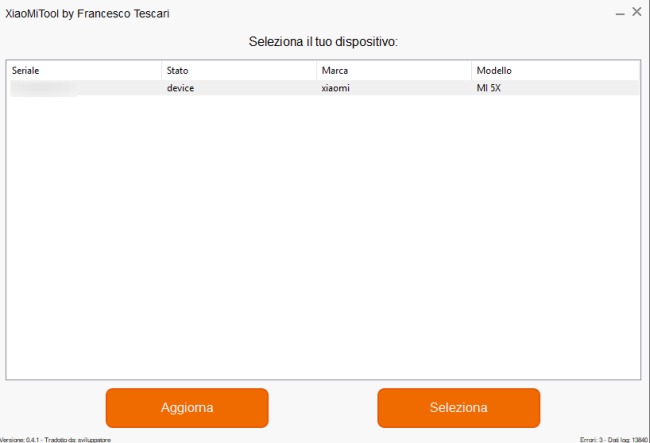This screenshot has width=650, height=443.
Task: Click the XiaoMiTool by Francesco Tescari title
Action: click(x=87, y=14)
